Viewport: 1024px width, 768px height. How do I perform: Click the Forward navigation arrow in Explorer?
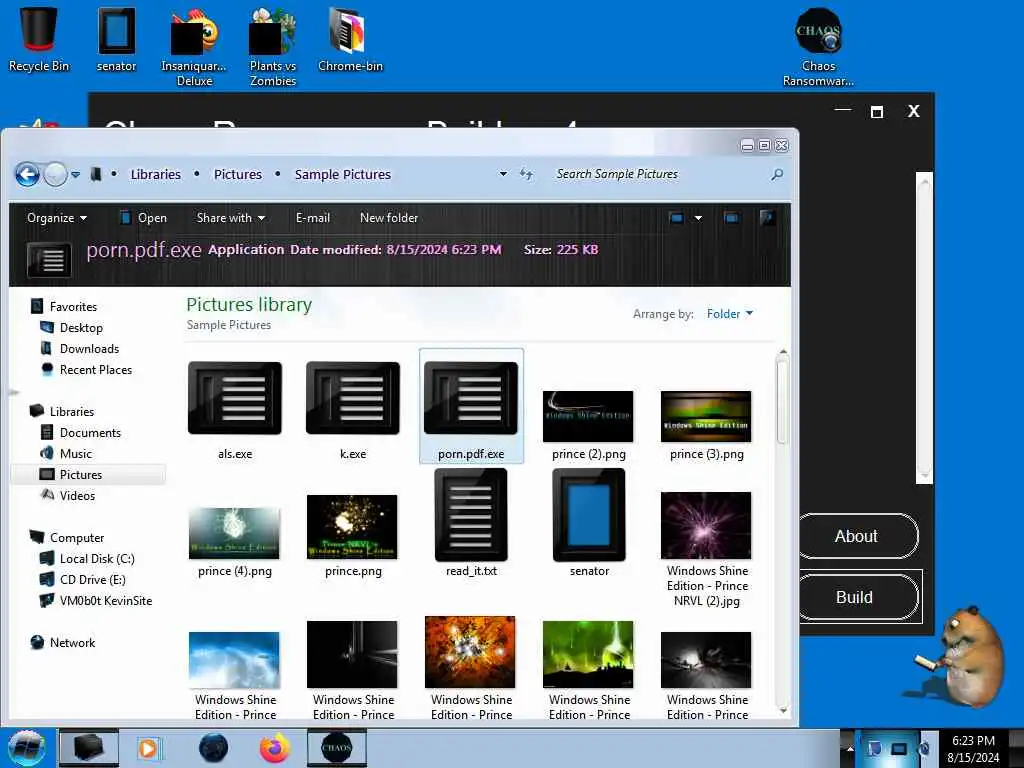[x=56, y=174]
